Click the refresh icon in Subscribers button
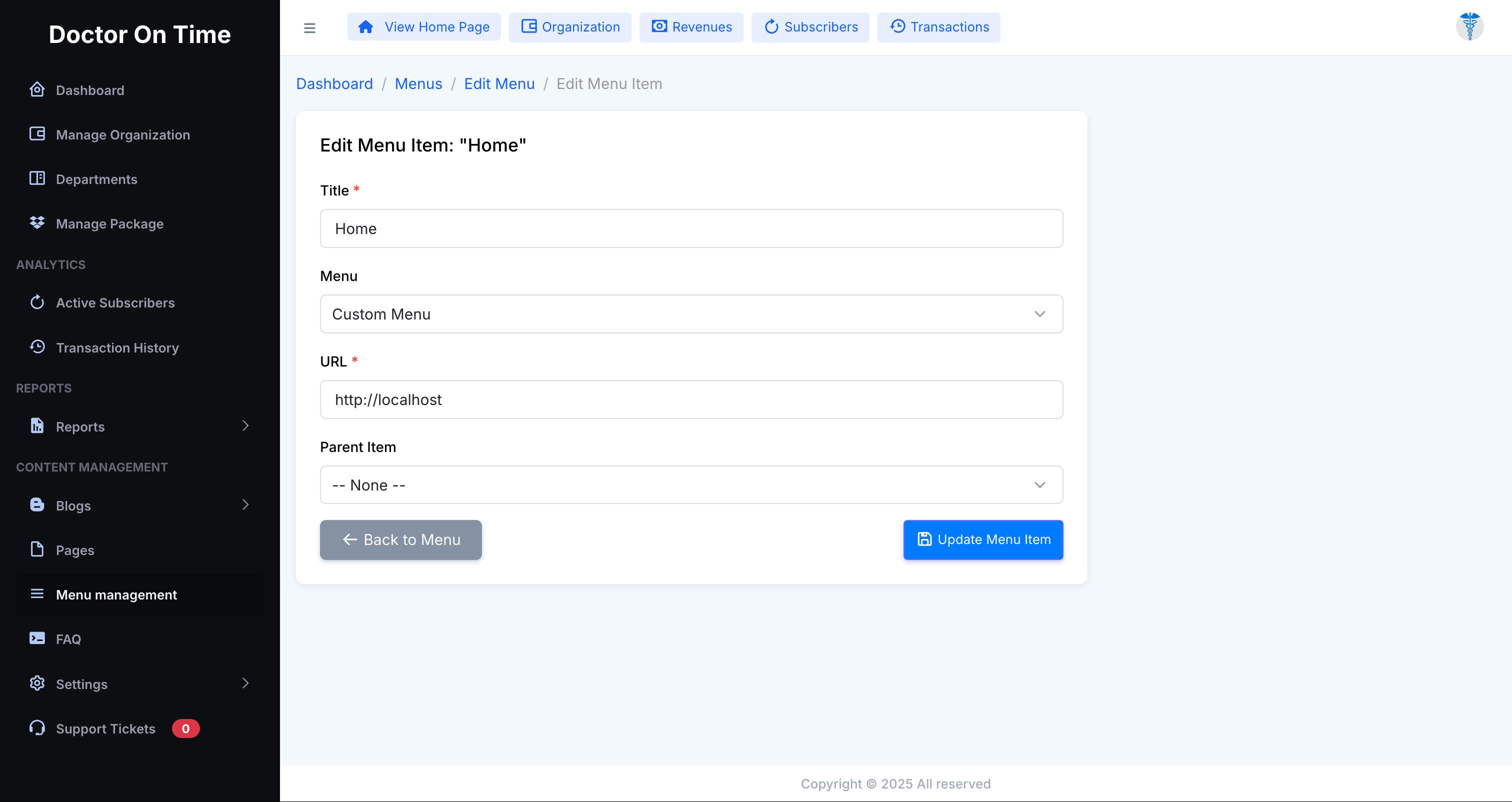 pyautogui.click(x=771, y=26)
